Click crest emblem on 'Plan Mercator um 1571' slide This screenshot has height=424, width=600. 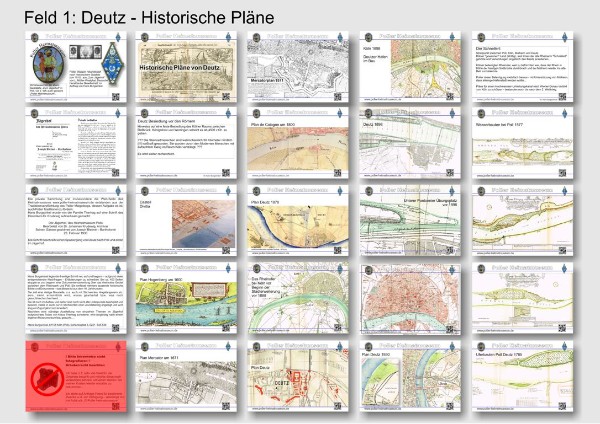pos(145,347)
